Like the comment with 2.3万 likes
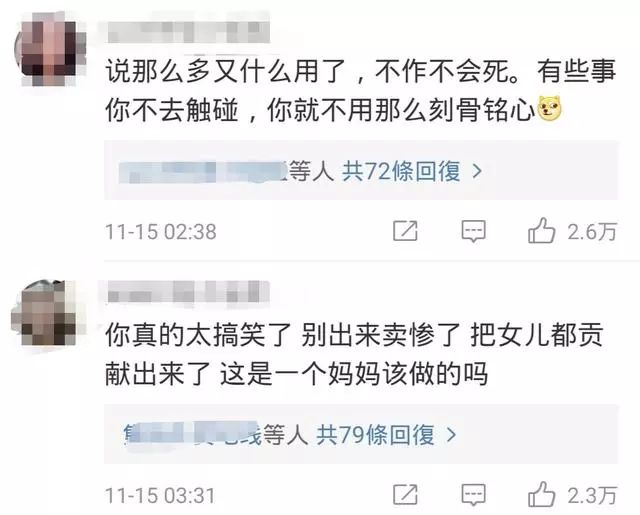Viewport: 640px width, 515px height. point(541,494)
